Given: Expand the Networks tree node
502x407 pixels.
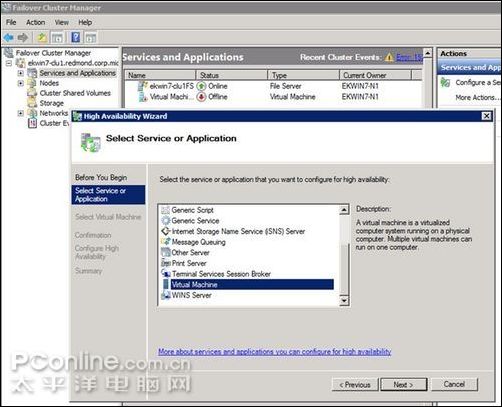Looking at the screenshot, I should click(x=20, y=113).
